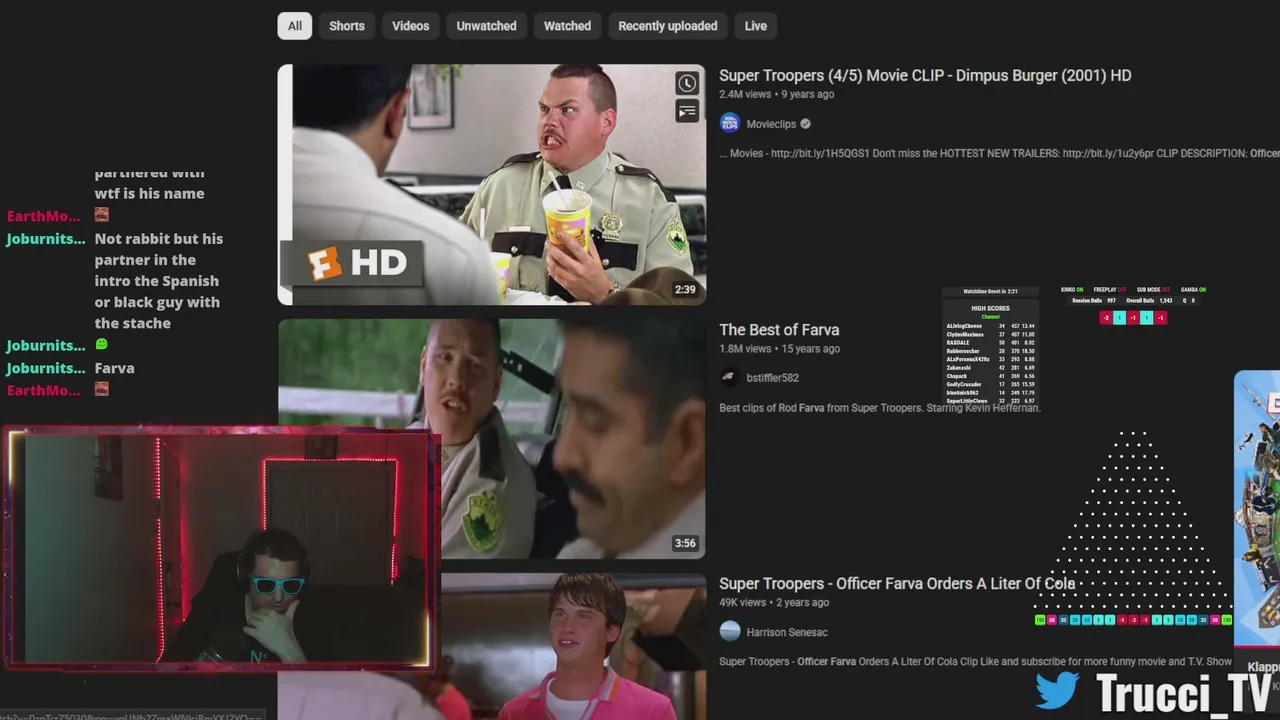This screenshot has height=720, width=1280.
Task: Filter results by Videos chip
Action: coord(410,26)
